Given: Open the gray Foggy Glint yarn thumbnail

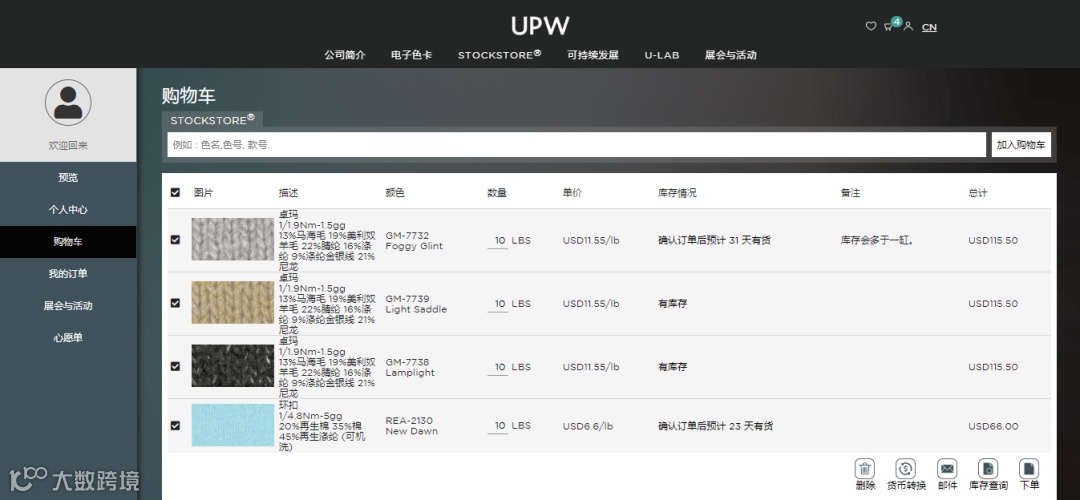Looking at the screenshot, I should pos(233,240).
